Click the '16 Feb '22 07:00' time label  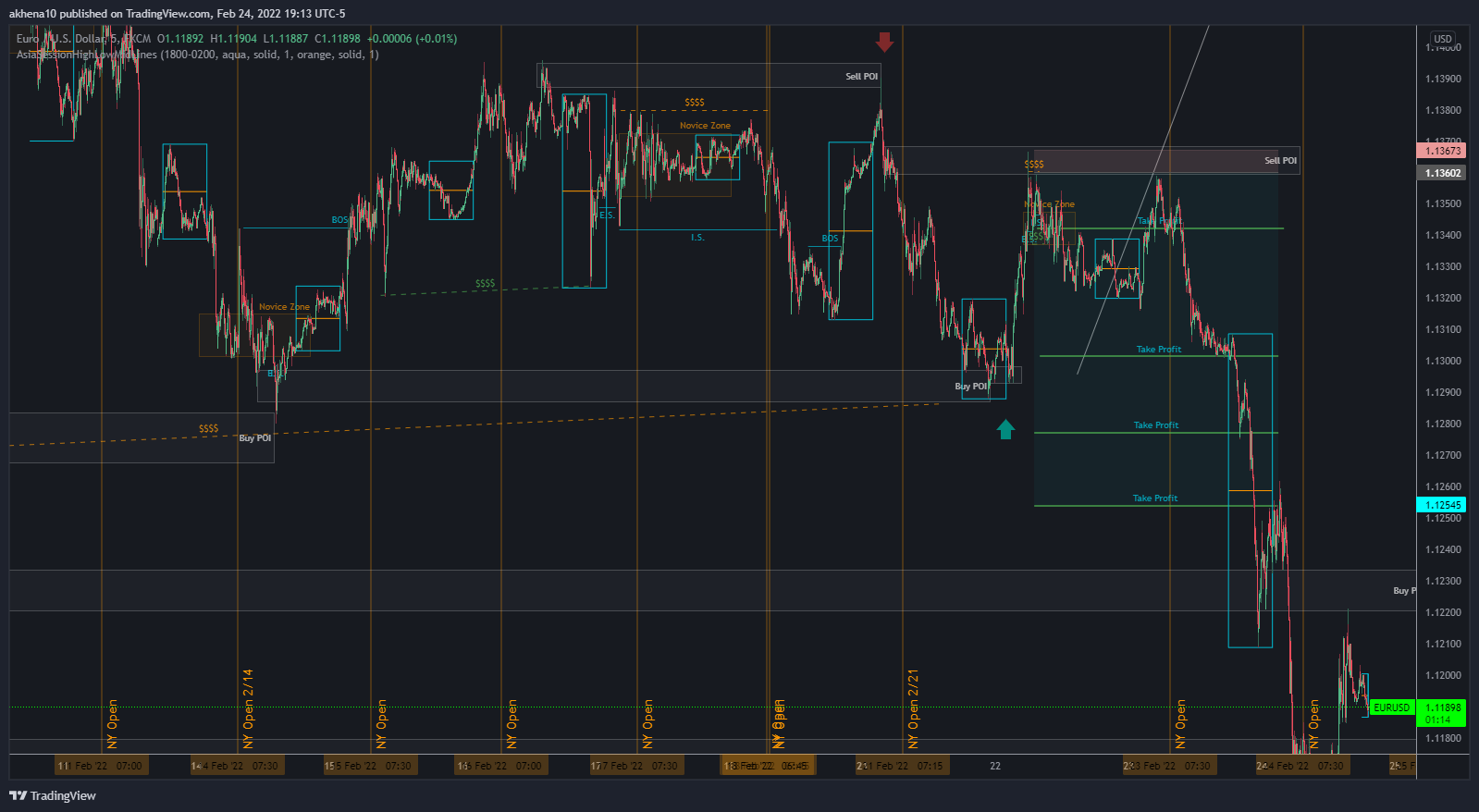tap(499, 766)
